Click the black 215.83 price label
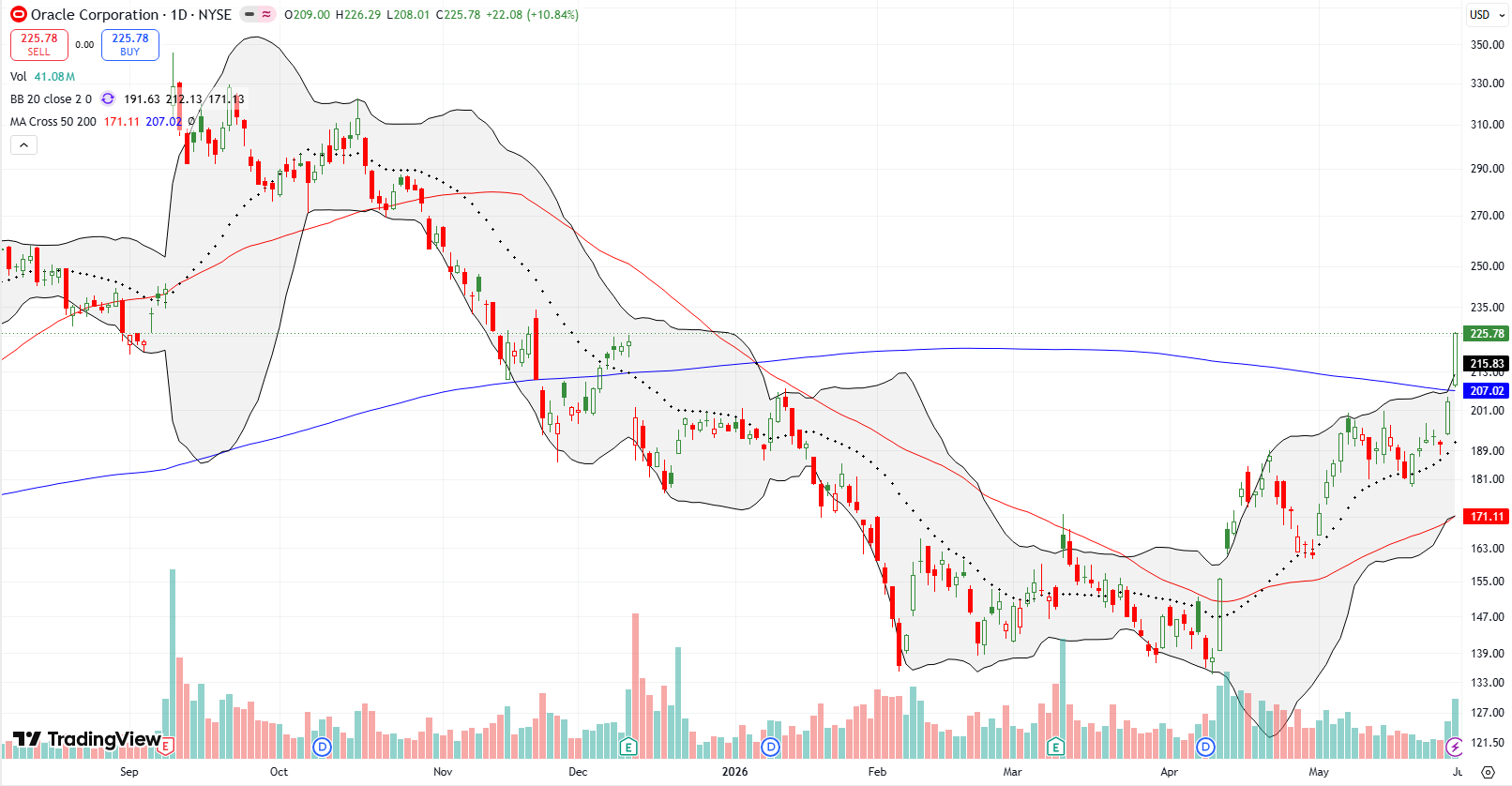The image size is (1512, 786). tap(1487, 364)
